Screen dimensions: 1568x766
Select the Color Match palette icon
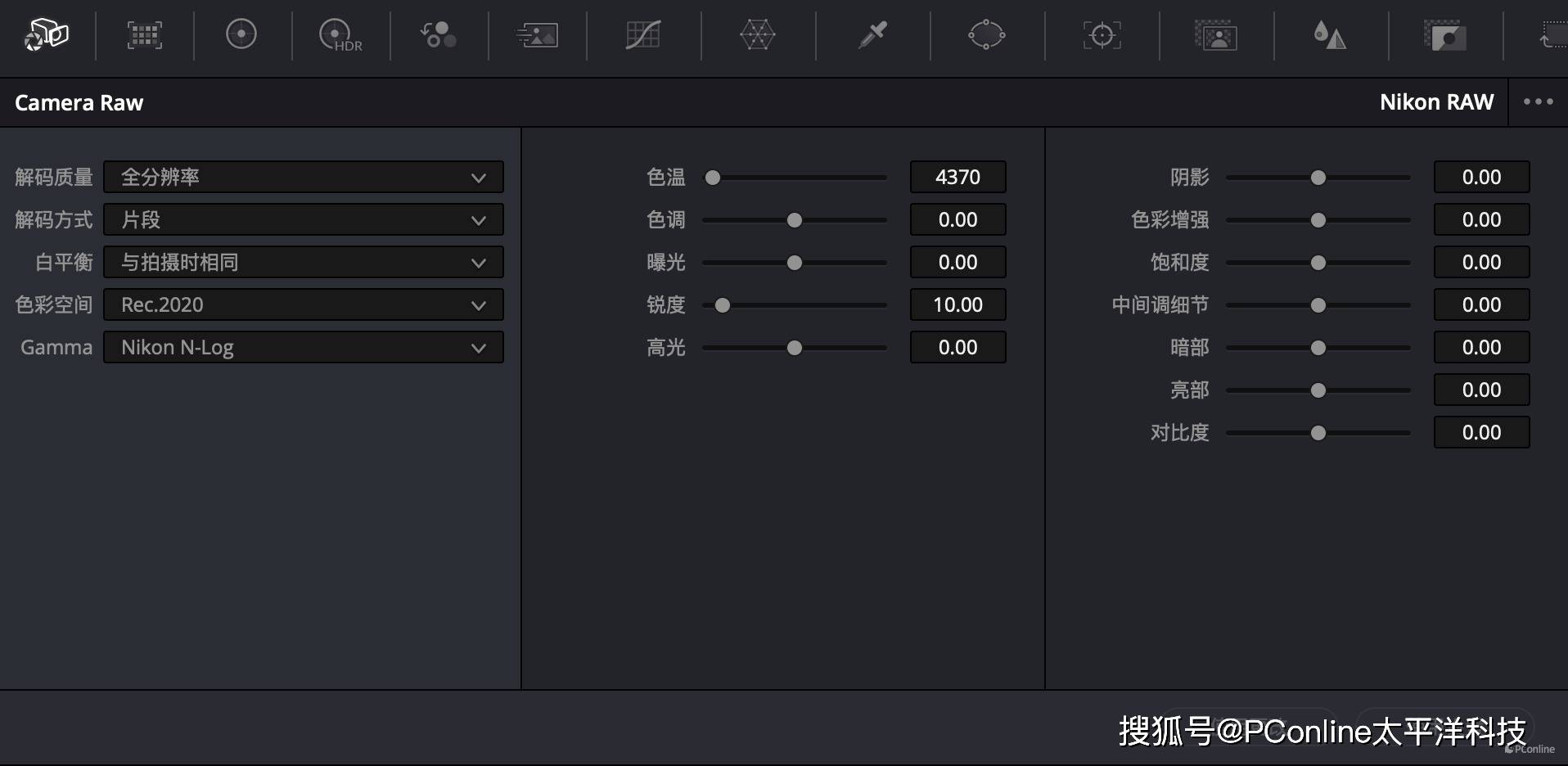[144, 35]
